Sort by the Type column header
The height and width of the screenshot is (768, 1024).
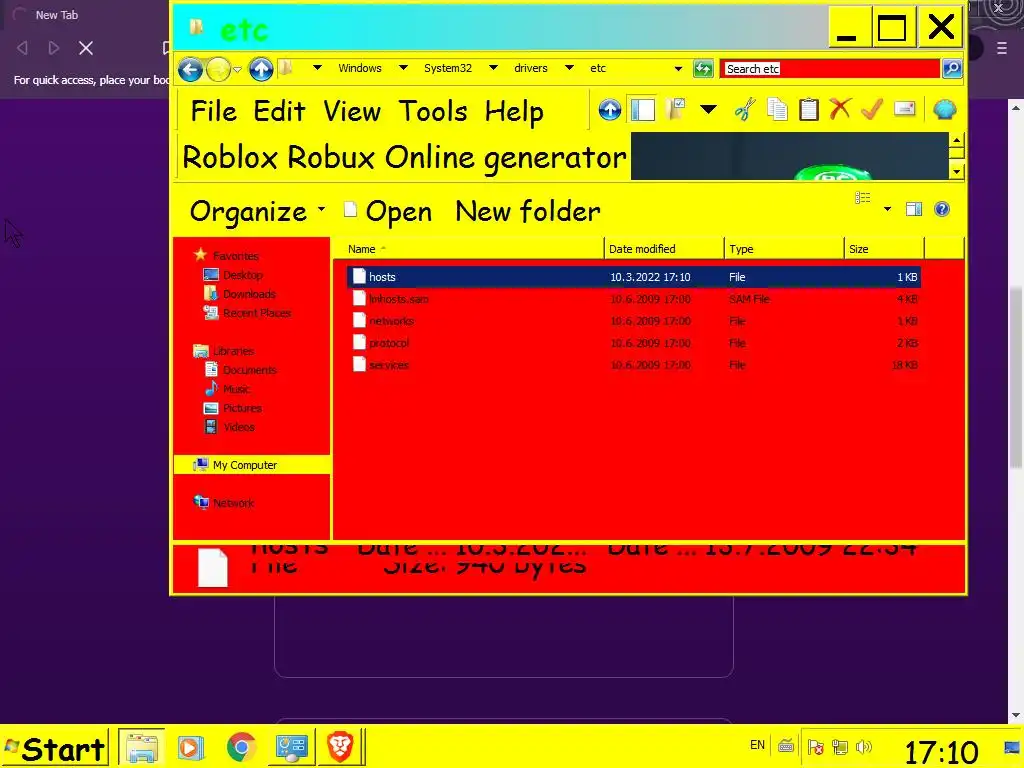coord(784,249)
